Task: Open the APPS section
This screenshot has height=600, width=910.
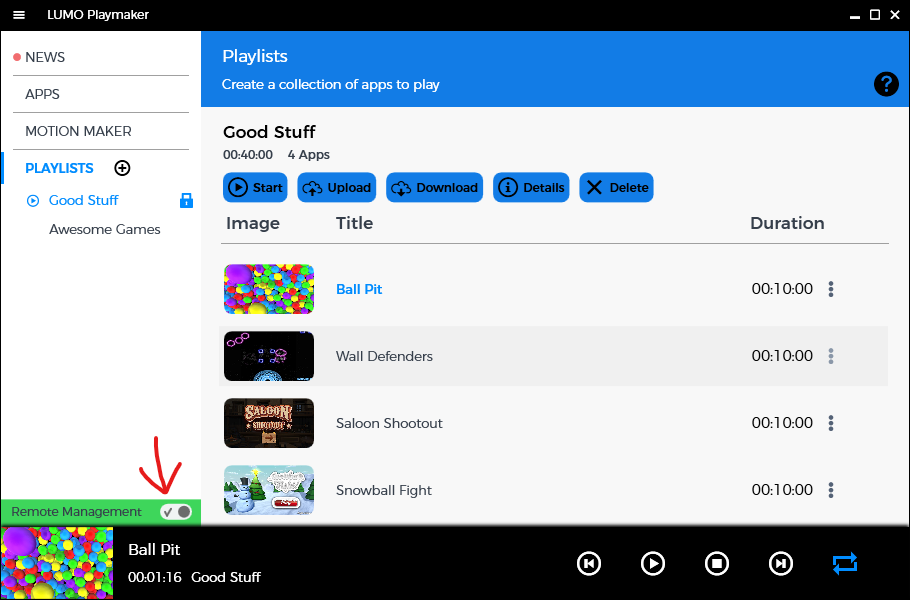Action: (x=42, y=95)
